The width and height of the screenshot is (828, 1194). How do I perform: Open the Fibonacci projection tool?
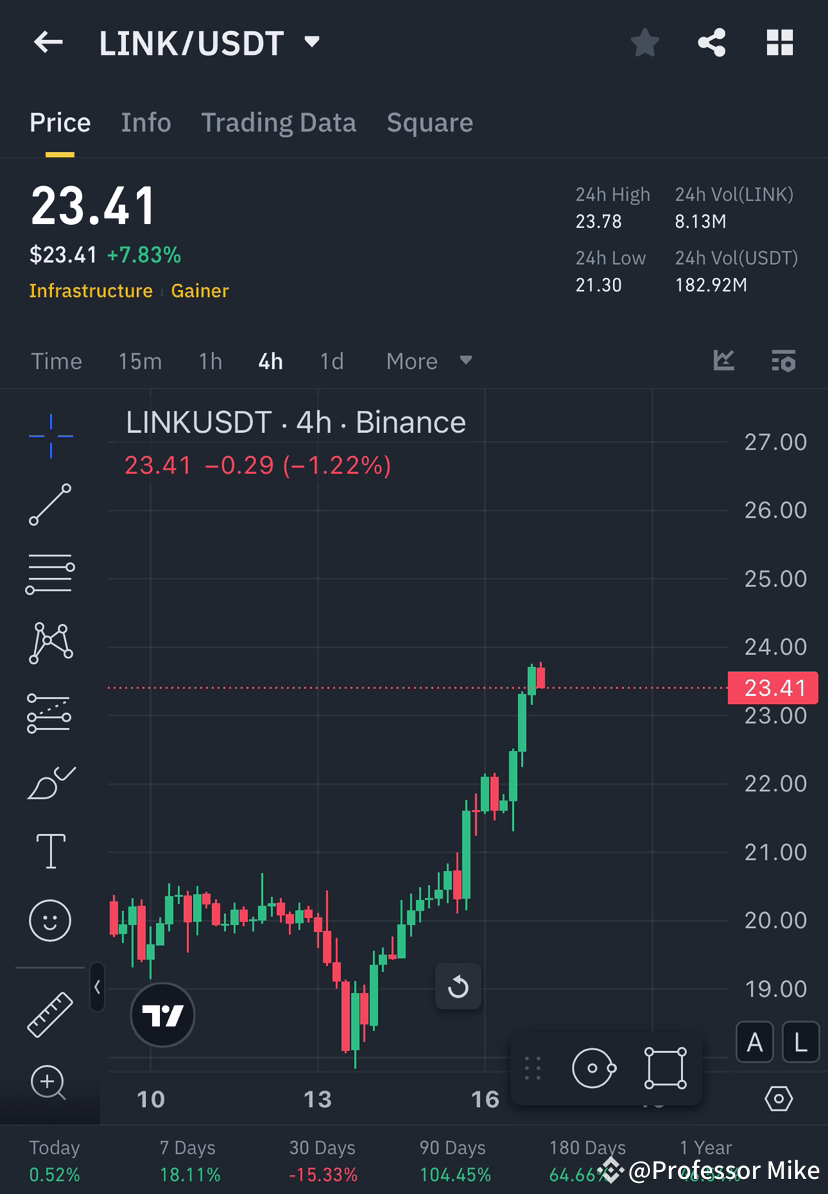point(50,712)
